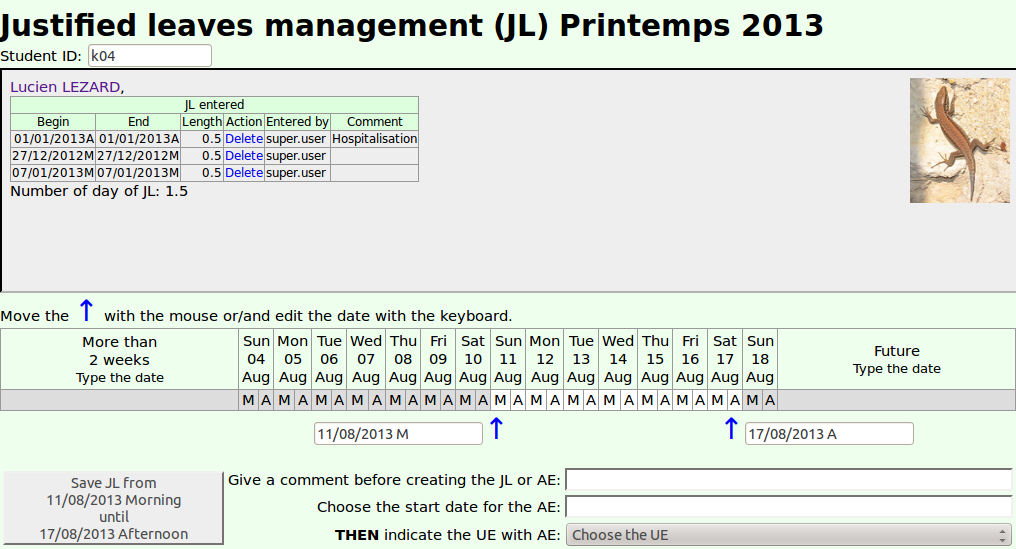Delete the 27/12/2012 leave entry
This screenshot has width=1016, height=549.
244,156
